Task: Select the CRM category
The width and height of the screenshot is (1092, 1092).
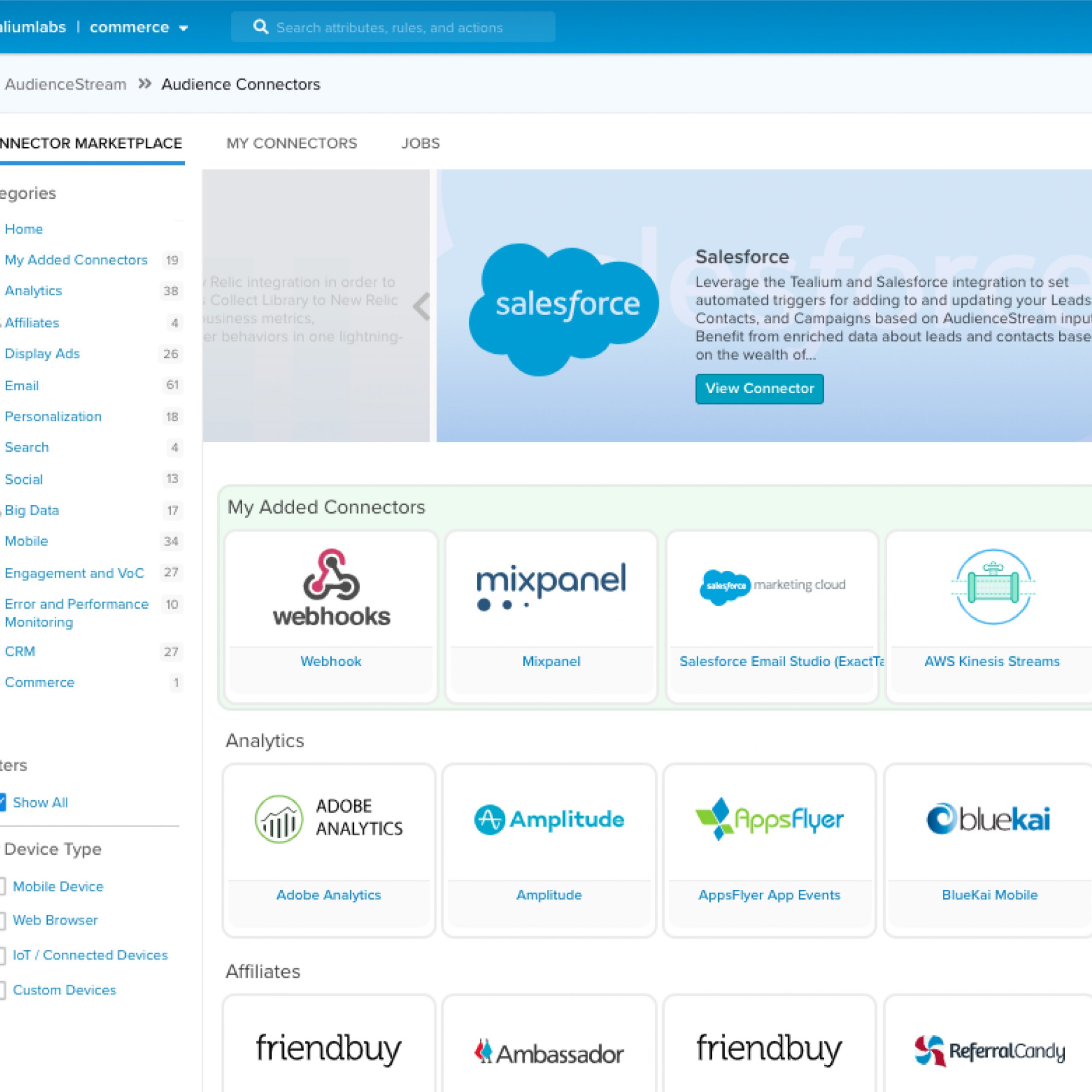Action: (x=20, y=651)
